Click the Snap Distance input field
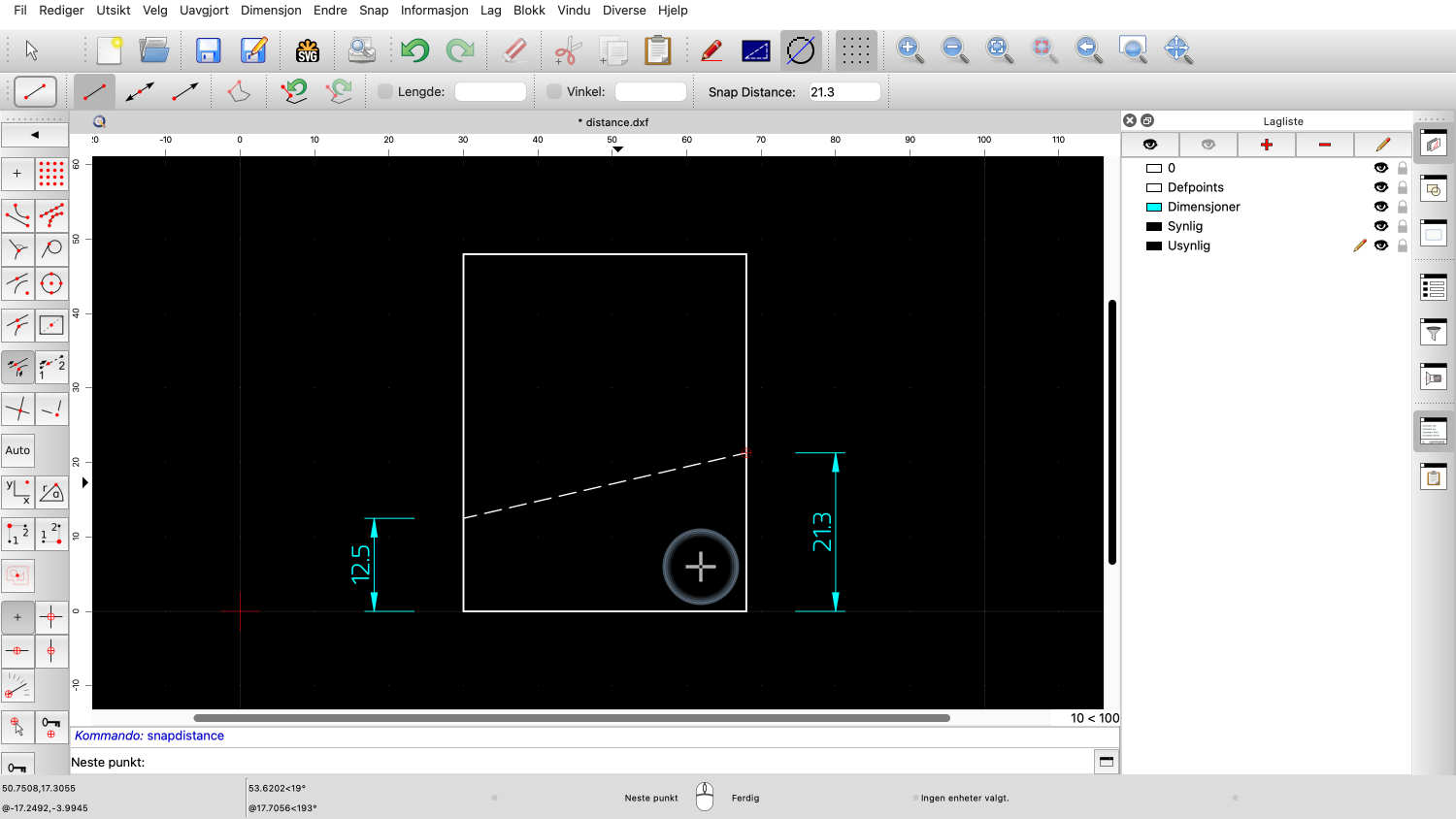The height and width of the screenshot is (819, 1456). pos(844,92)
